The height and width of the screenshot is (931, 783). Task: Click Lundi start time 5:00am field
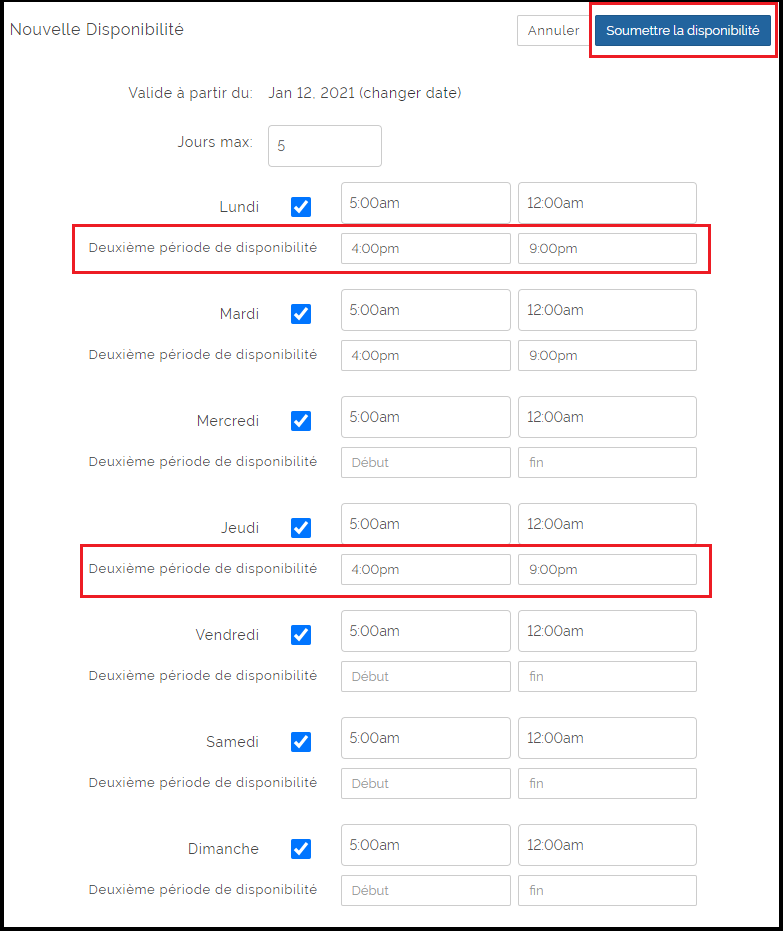425,203
